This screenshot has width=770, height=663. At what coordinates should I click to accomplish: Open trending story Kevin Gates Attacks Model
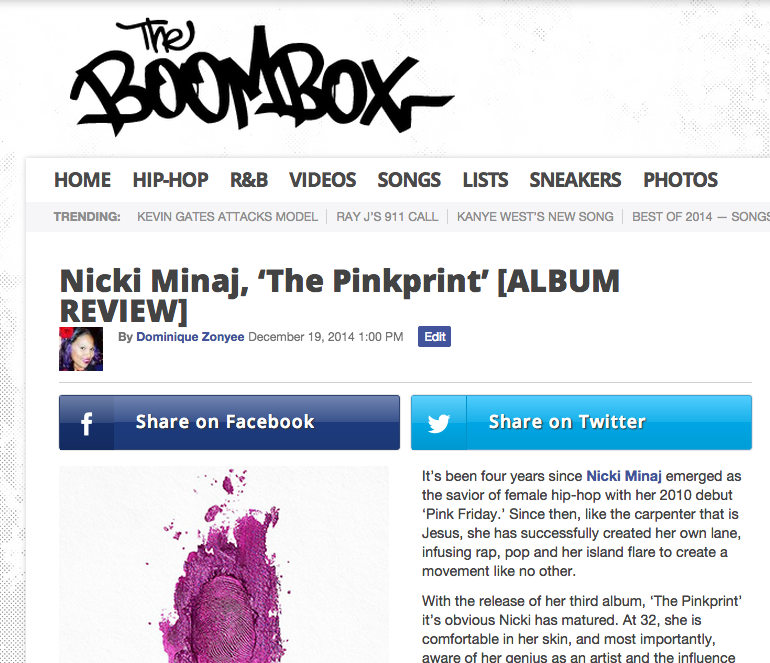[227, 217]
